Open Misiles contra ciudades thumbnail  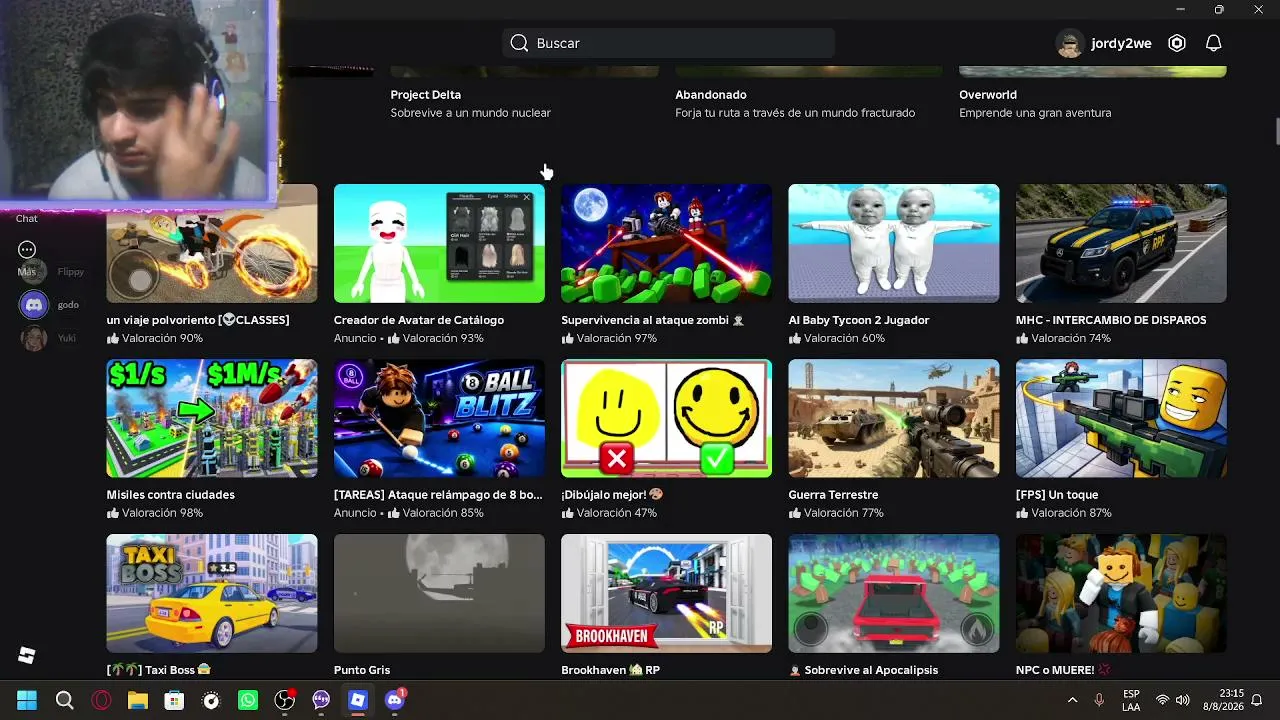tap(212, 418)
